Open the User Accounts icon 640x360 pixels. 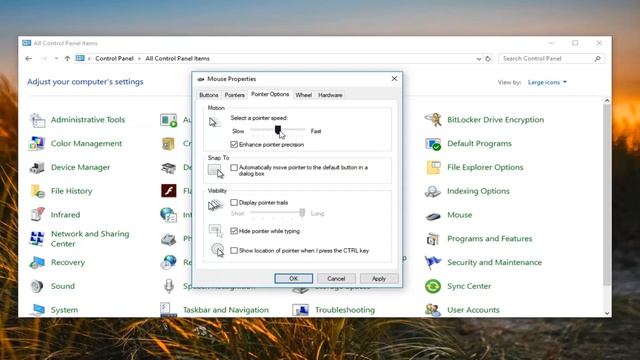pyautogui.click(x=433, y=310)
